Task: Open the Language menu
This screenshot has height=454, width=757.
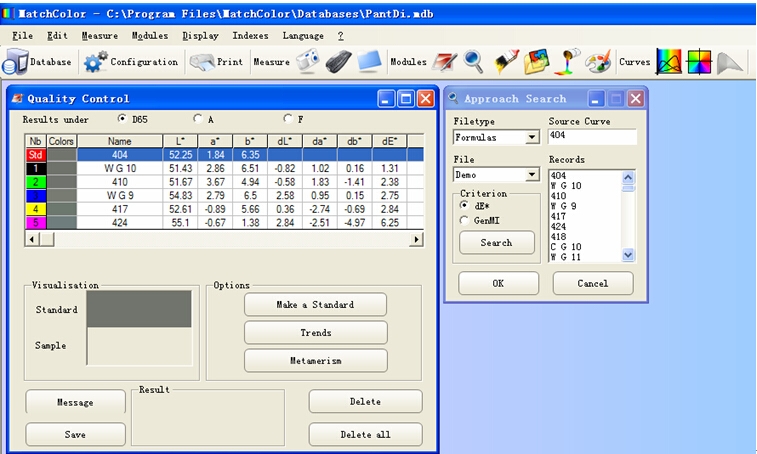Action: coord(303,36)
